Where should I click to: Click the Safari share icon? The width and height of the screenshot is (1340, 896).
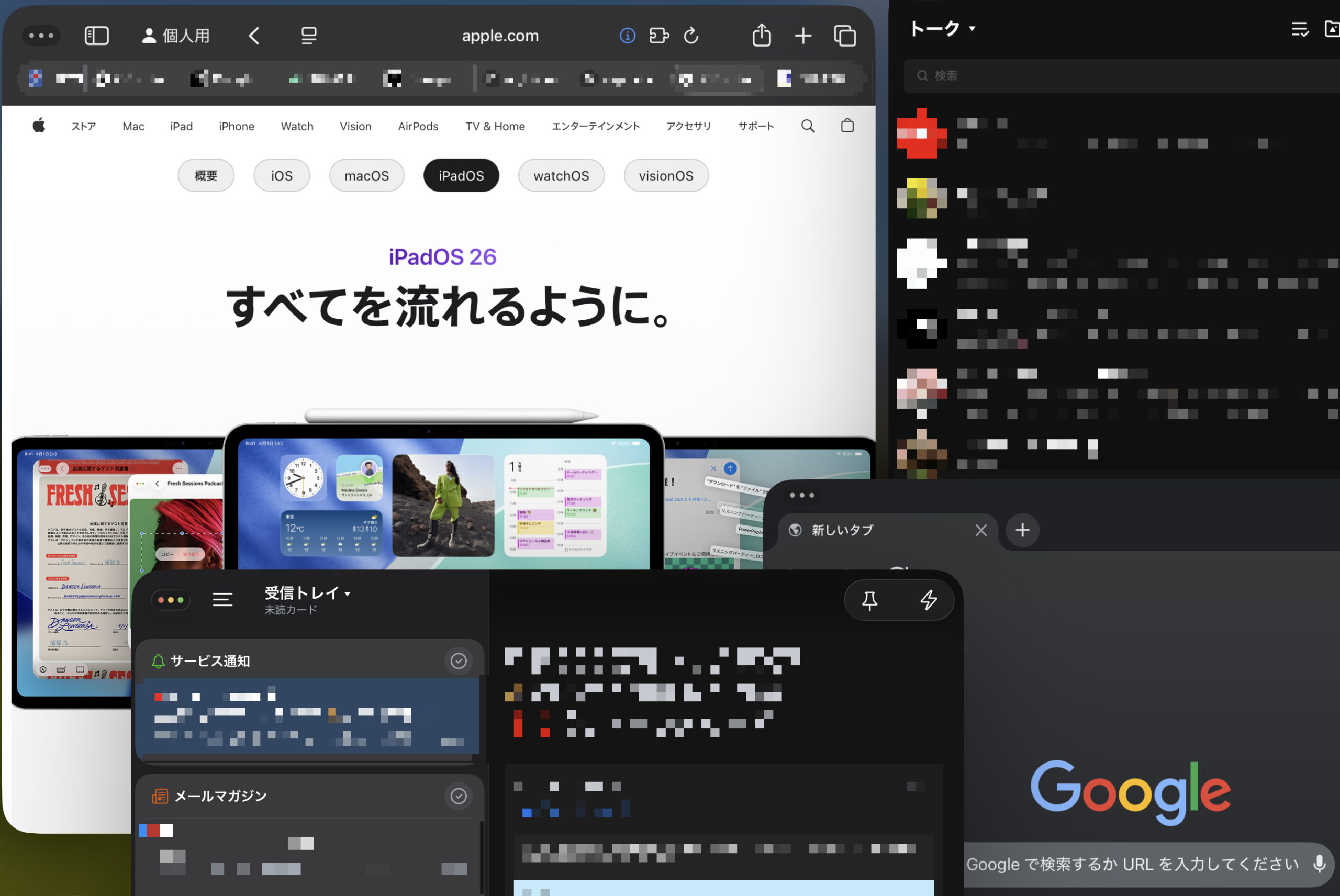click(761, 36)
